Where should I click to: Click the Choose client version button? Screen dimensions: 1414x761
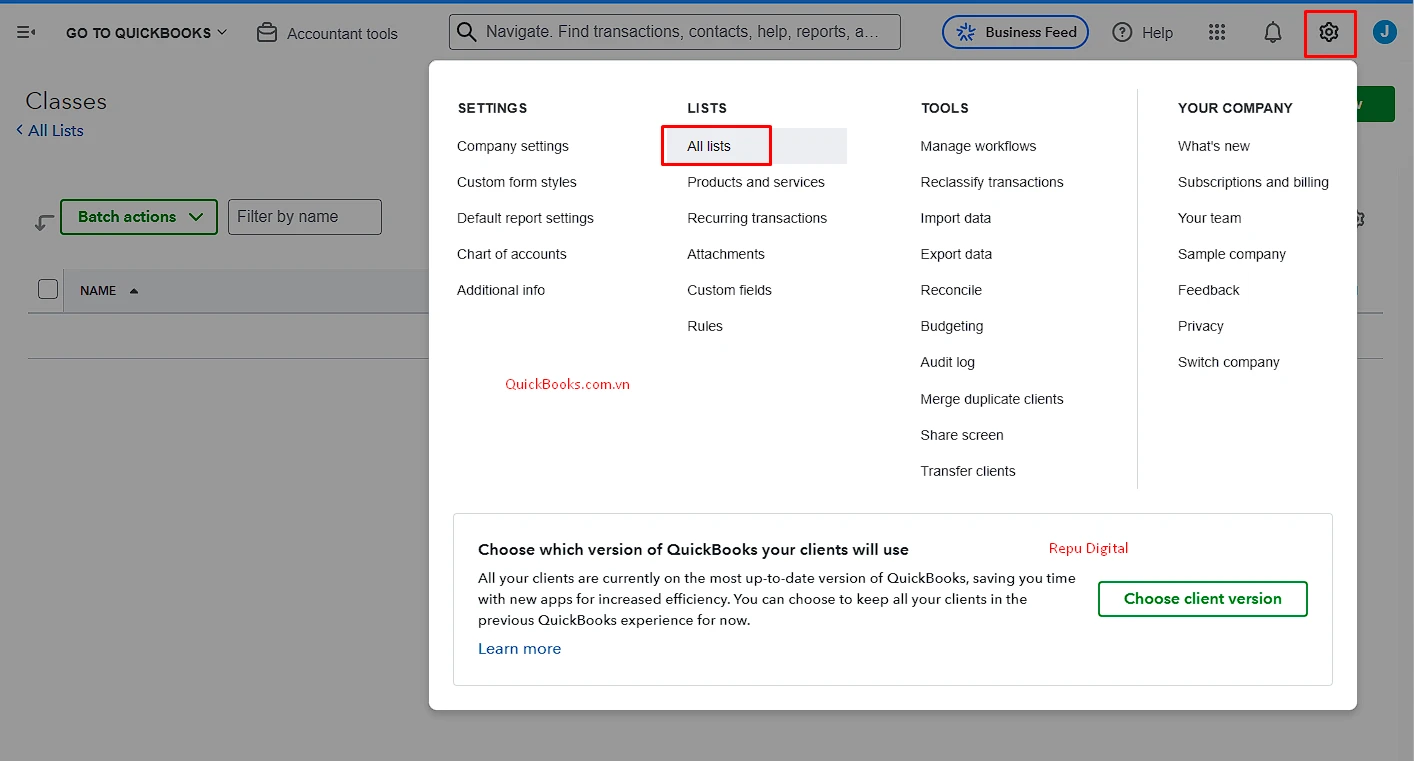tap(1202, 598)
